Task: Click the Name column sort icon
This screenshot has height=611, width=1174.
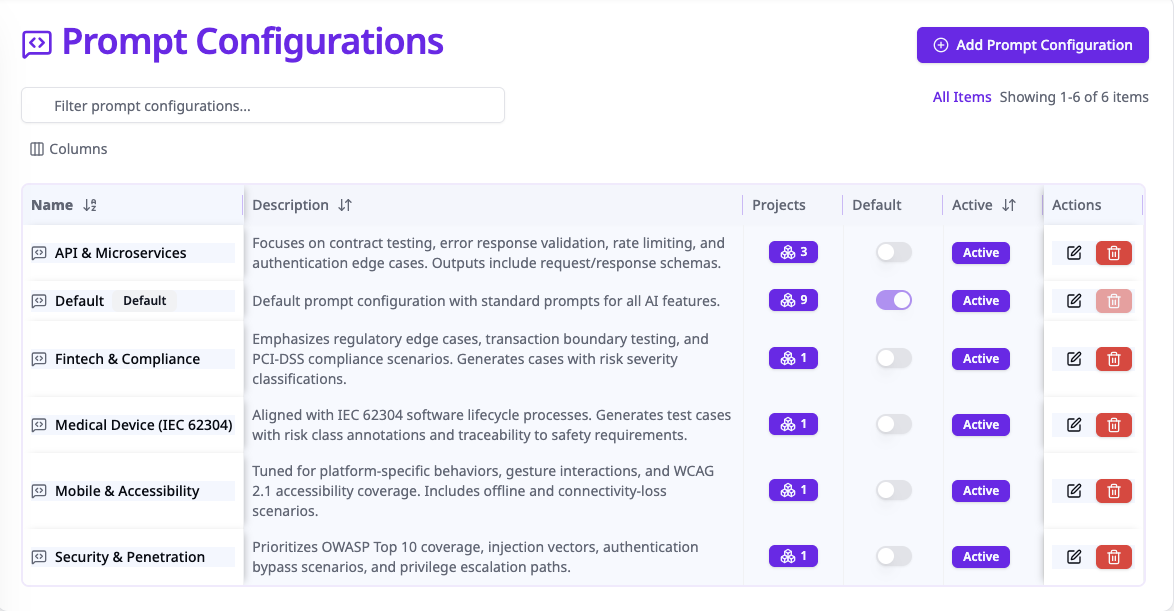Action: click(x=90, y=205)
